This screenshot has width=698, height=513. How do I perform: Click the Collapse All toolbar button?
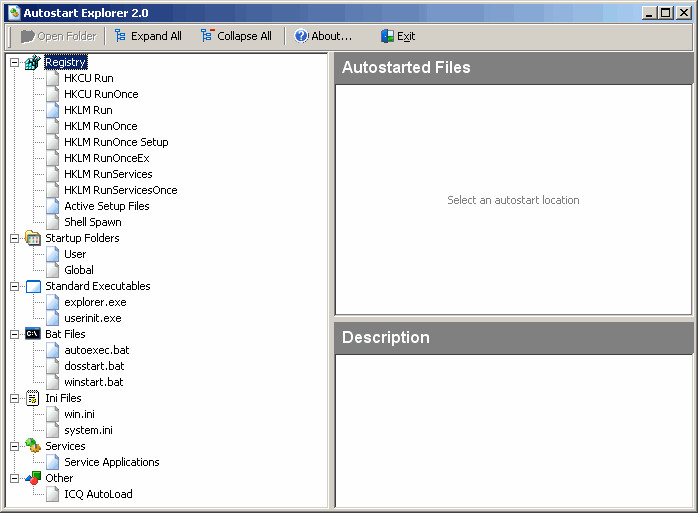pyautogui.click(x=236, y=36)
